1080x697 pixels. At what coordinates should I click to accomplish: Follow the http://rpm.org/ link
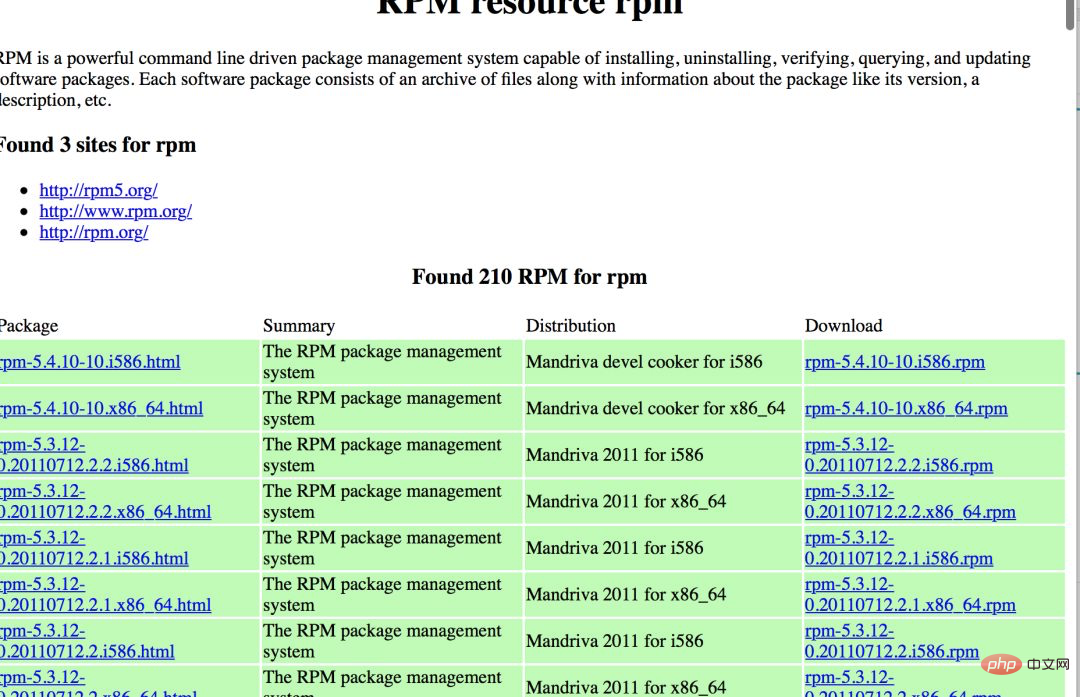pyautogui.click(x=94, y=232)
